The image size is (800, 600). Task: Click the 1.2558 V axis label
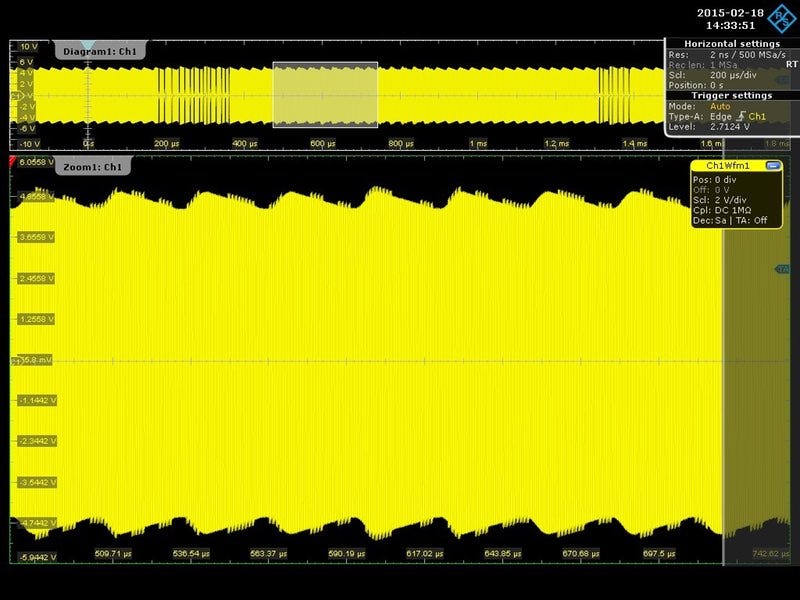[36, 319]
